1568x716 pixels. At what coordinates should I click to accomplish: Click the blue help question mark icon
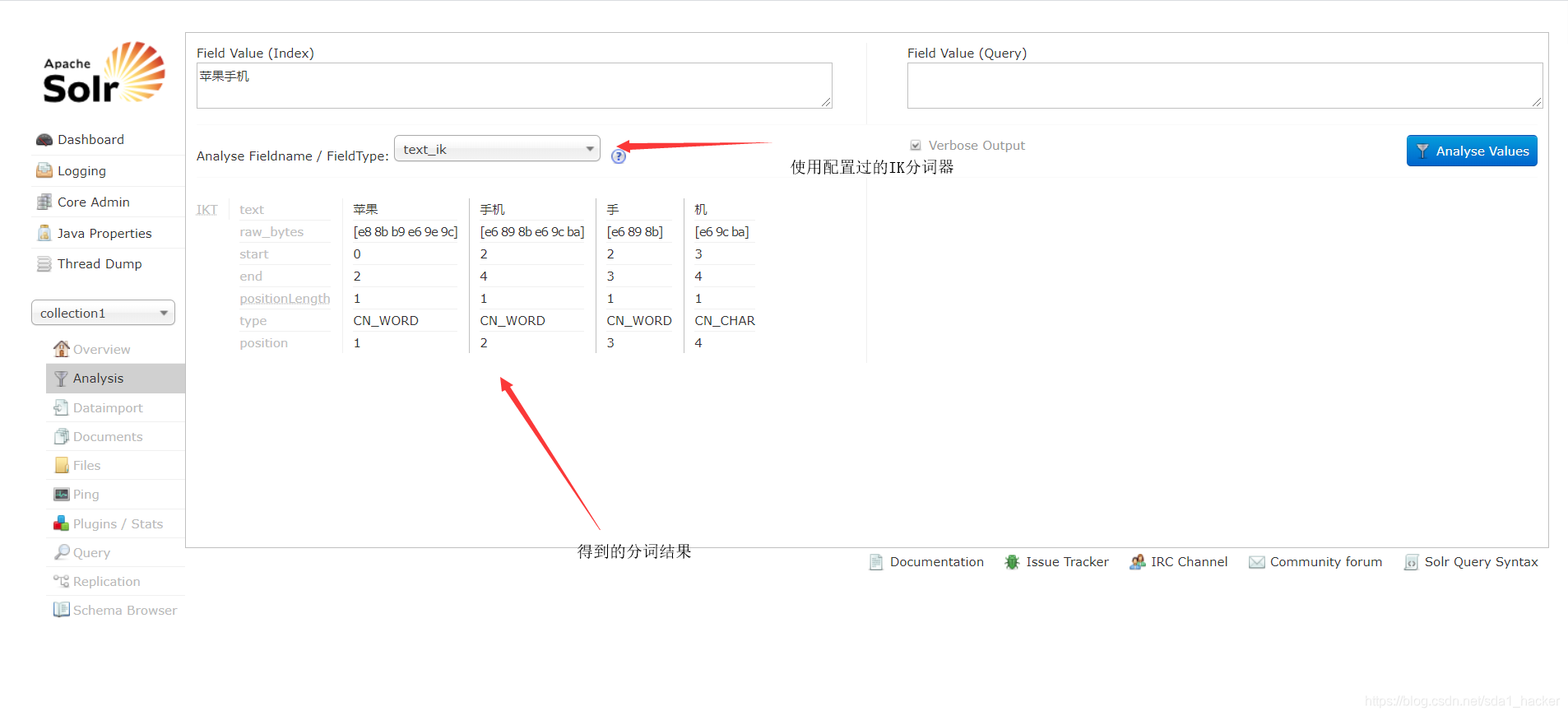619,156
